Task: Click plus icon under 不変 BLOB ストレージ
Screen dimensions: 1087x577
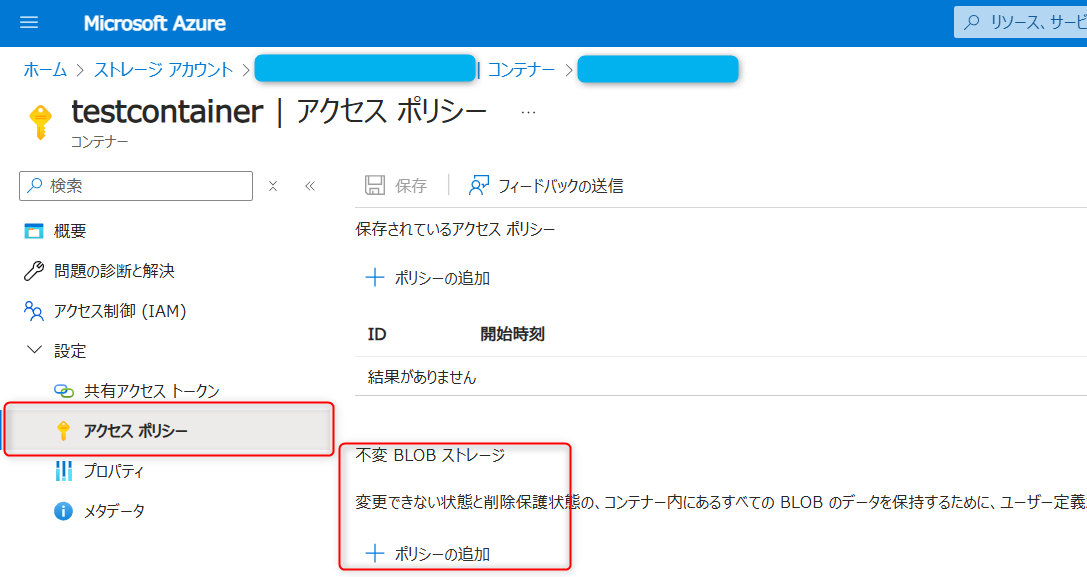Action: coord(375,553)
